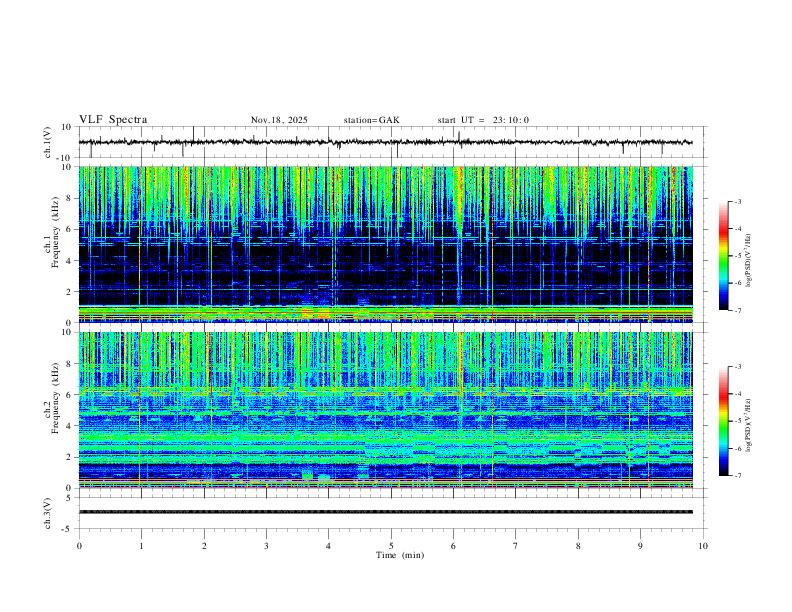Click the 'station=GAK' label
The image size is (792, 612).
pos(371,120)
